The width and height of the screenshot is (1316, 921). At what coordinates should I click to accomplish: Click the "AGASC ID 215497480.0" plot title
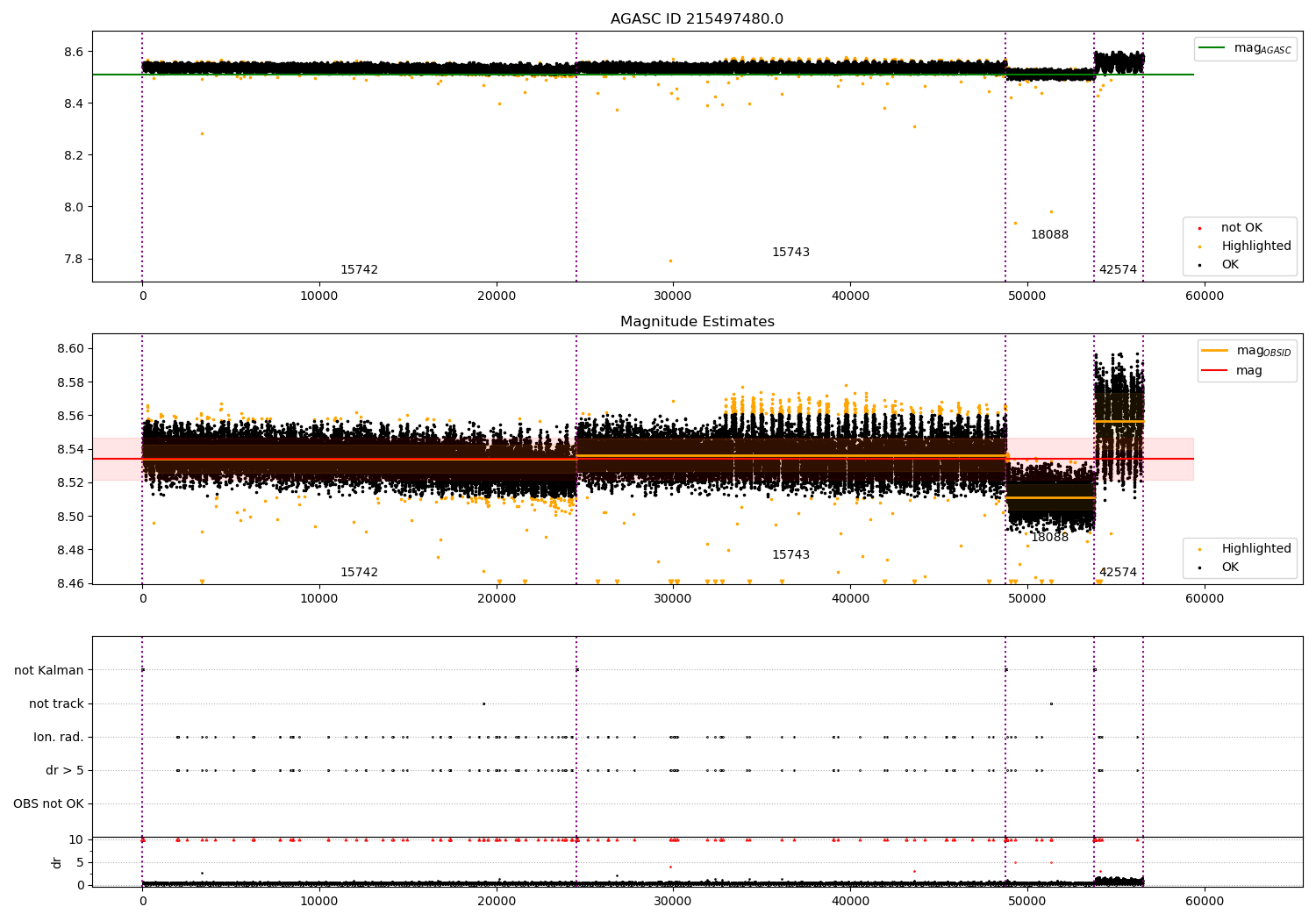(697, 19)
